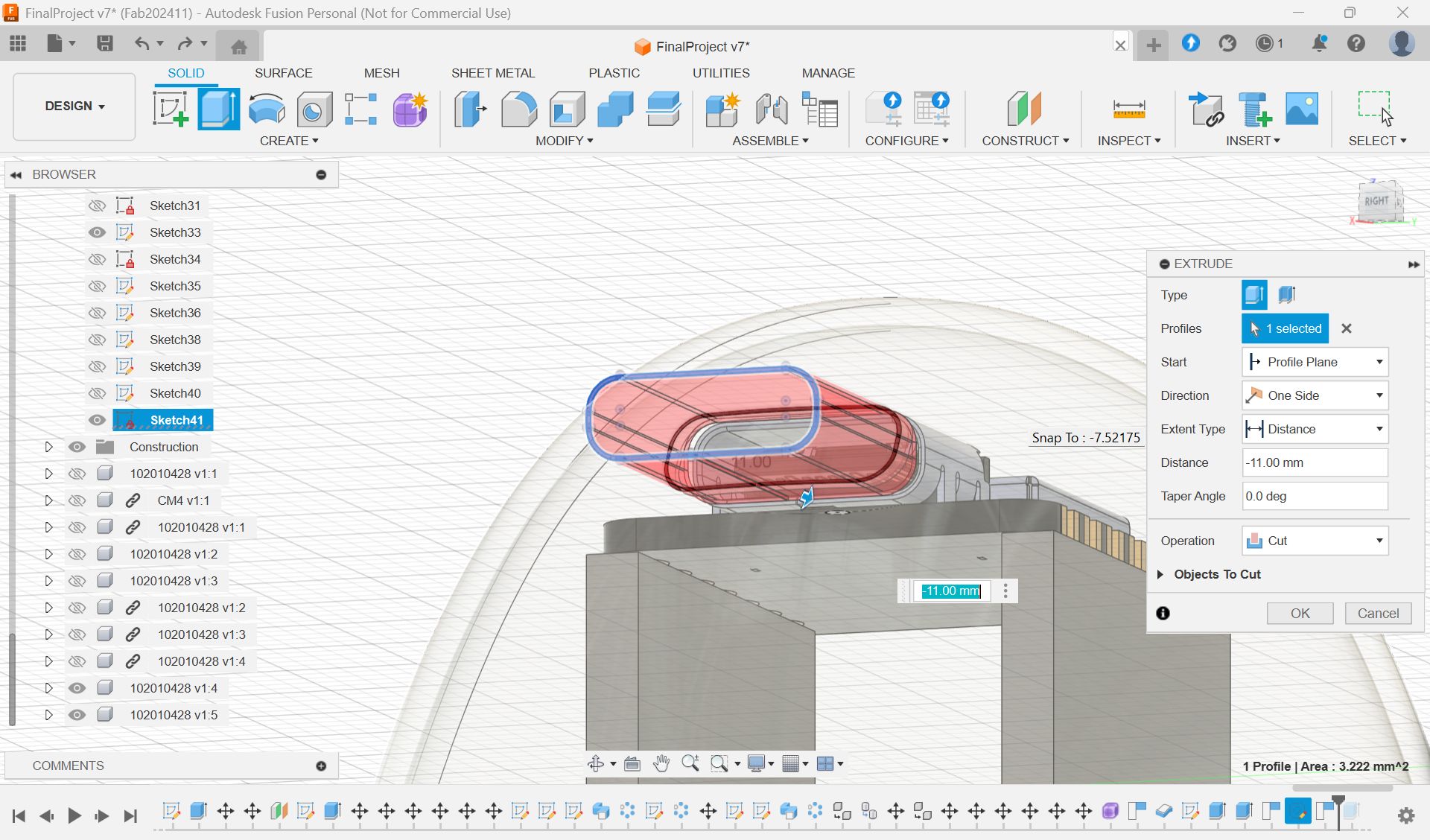The image size is (1430, 840).
Task: Hide the Construction folder visibility
Action: click(x=77, y=447)
